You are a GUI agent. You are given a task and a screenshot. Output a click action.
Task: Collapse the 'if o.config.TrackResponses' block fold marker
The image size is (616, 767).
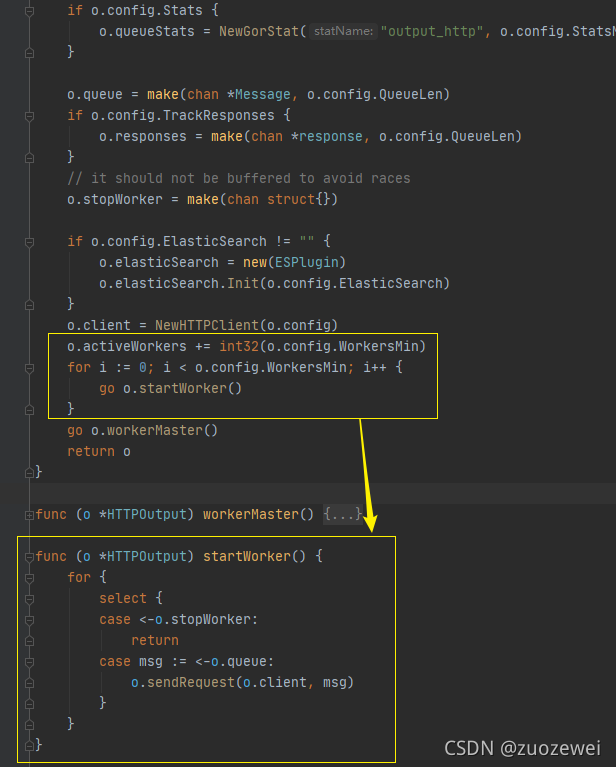(x=29, y=116)
